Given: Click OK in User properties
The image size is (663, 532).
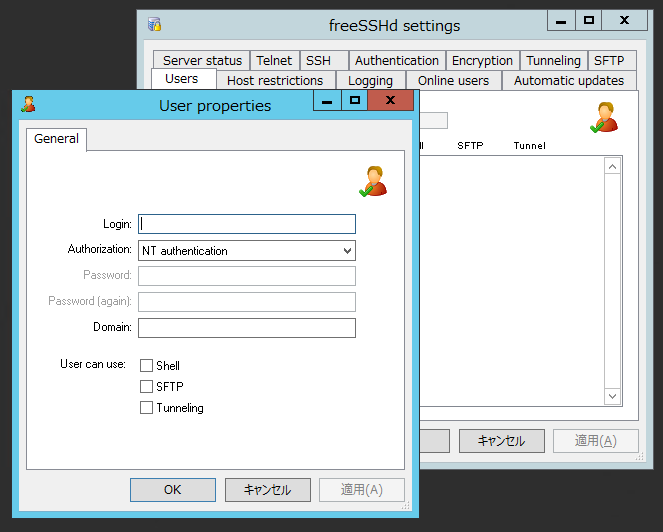Looking at the screenshot, I should (x=173, y=490).
